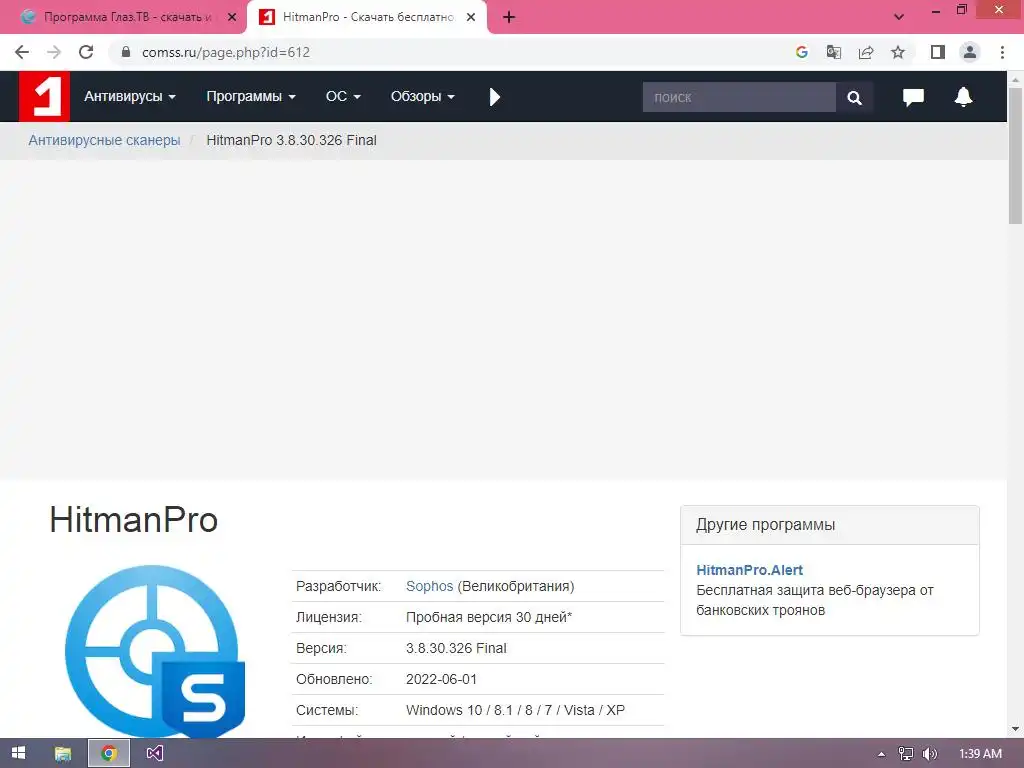
Task: Open Google account icon in address bar
Action: click(x=802, y=52)
